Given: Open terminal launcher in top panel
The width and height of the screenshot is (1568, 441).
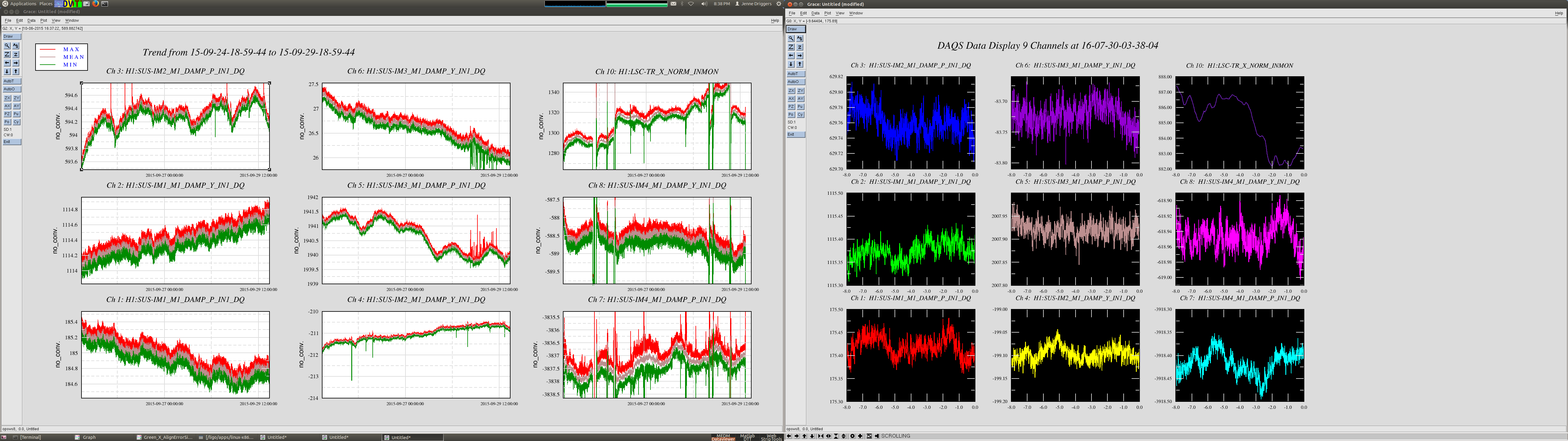Looking at the screenshot, I should [105, 4].
